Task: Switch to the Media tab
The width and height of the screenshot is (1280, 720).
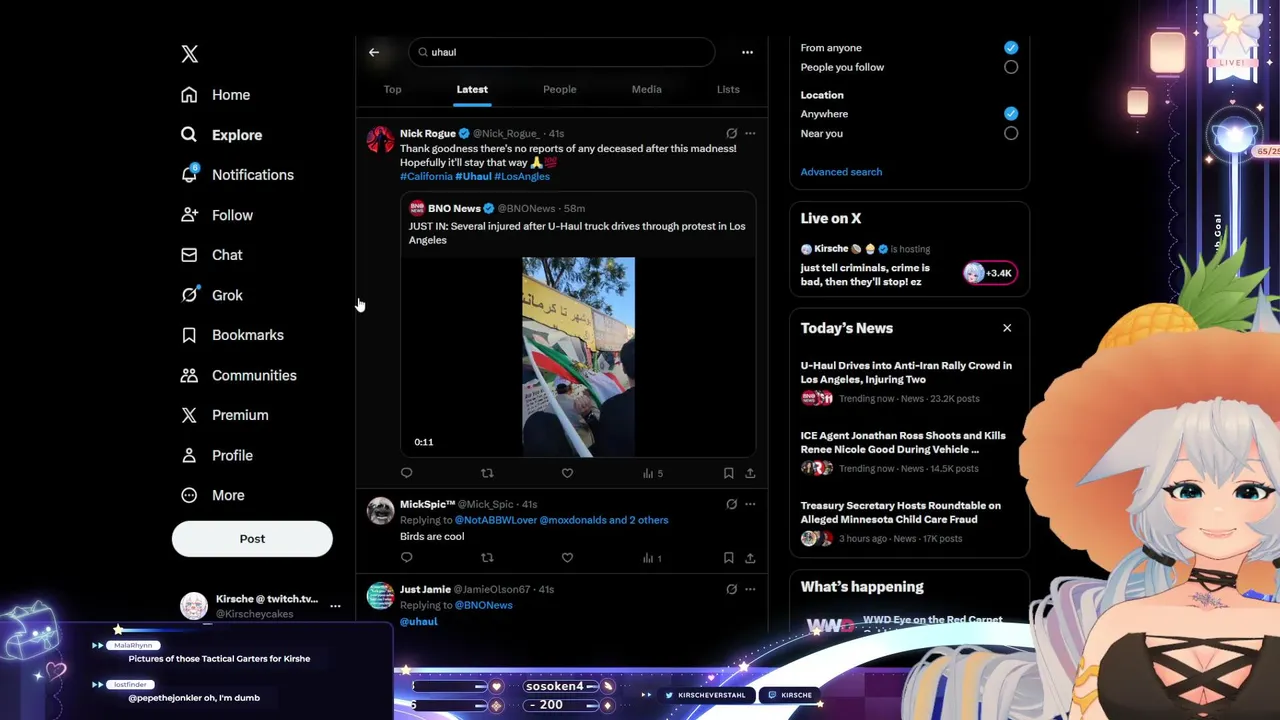Action: (x=646, y=89)
